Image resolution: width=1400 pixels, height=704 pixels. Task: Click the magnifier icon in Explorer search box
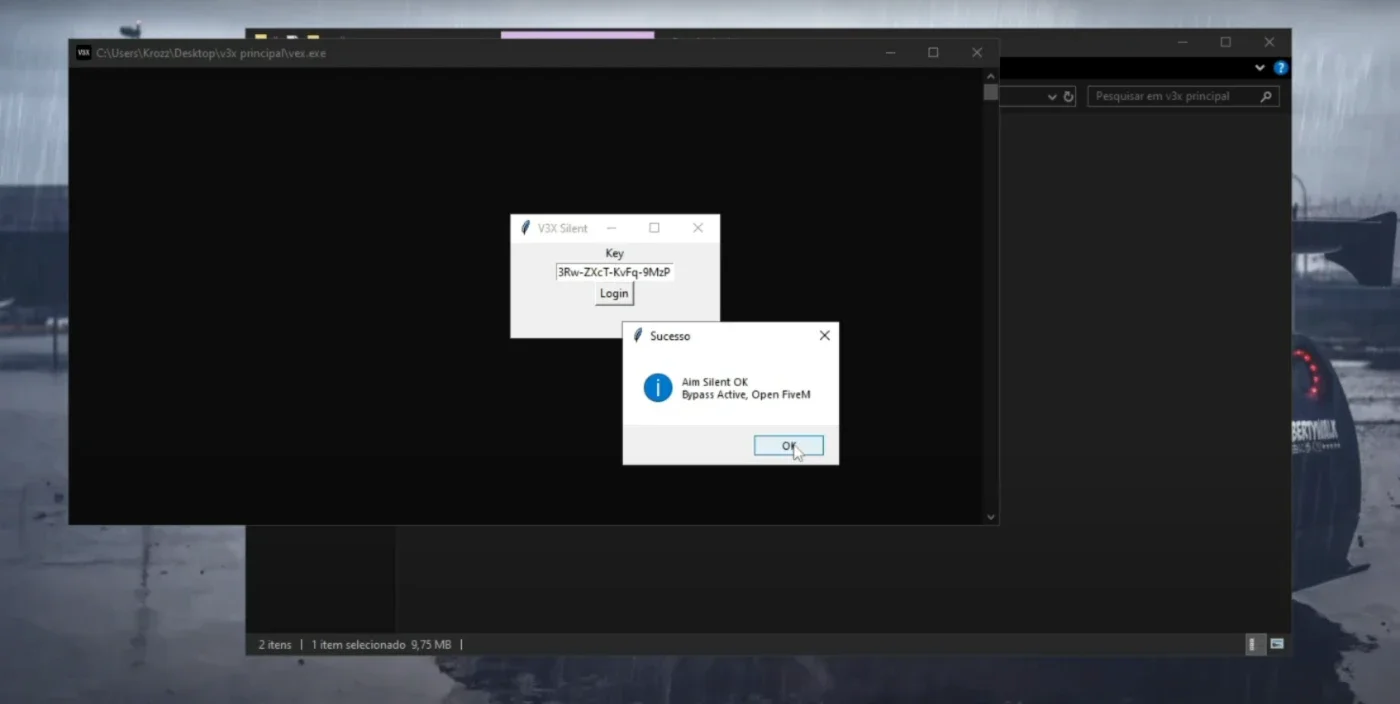(1266, 97)
